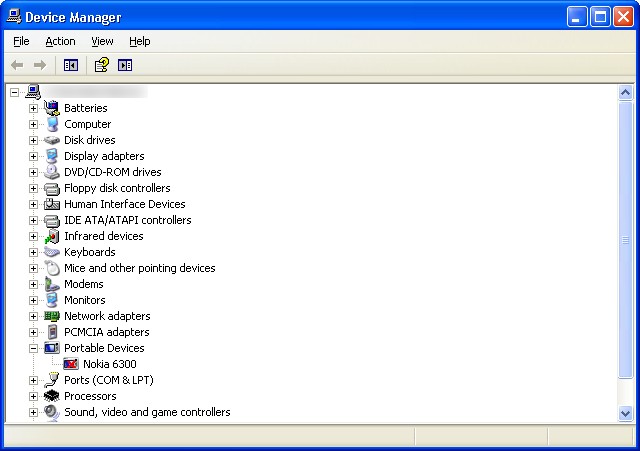Click the Computer category icon
This screenshot has width=640, height=451.
coord(52,124)
